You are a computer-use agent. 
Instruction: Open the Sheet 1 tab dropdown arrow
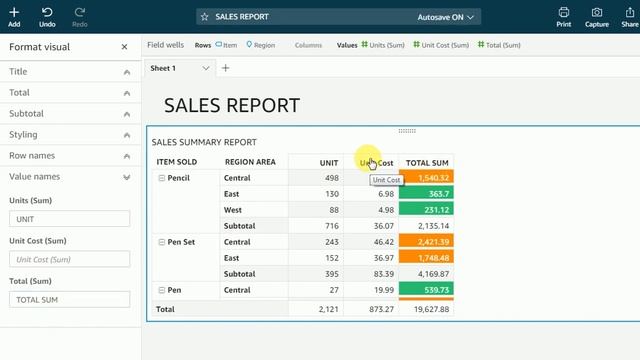pyautogui.click(x=206, y=68)
